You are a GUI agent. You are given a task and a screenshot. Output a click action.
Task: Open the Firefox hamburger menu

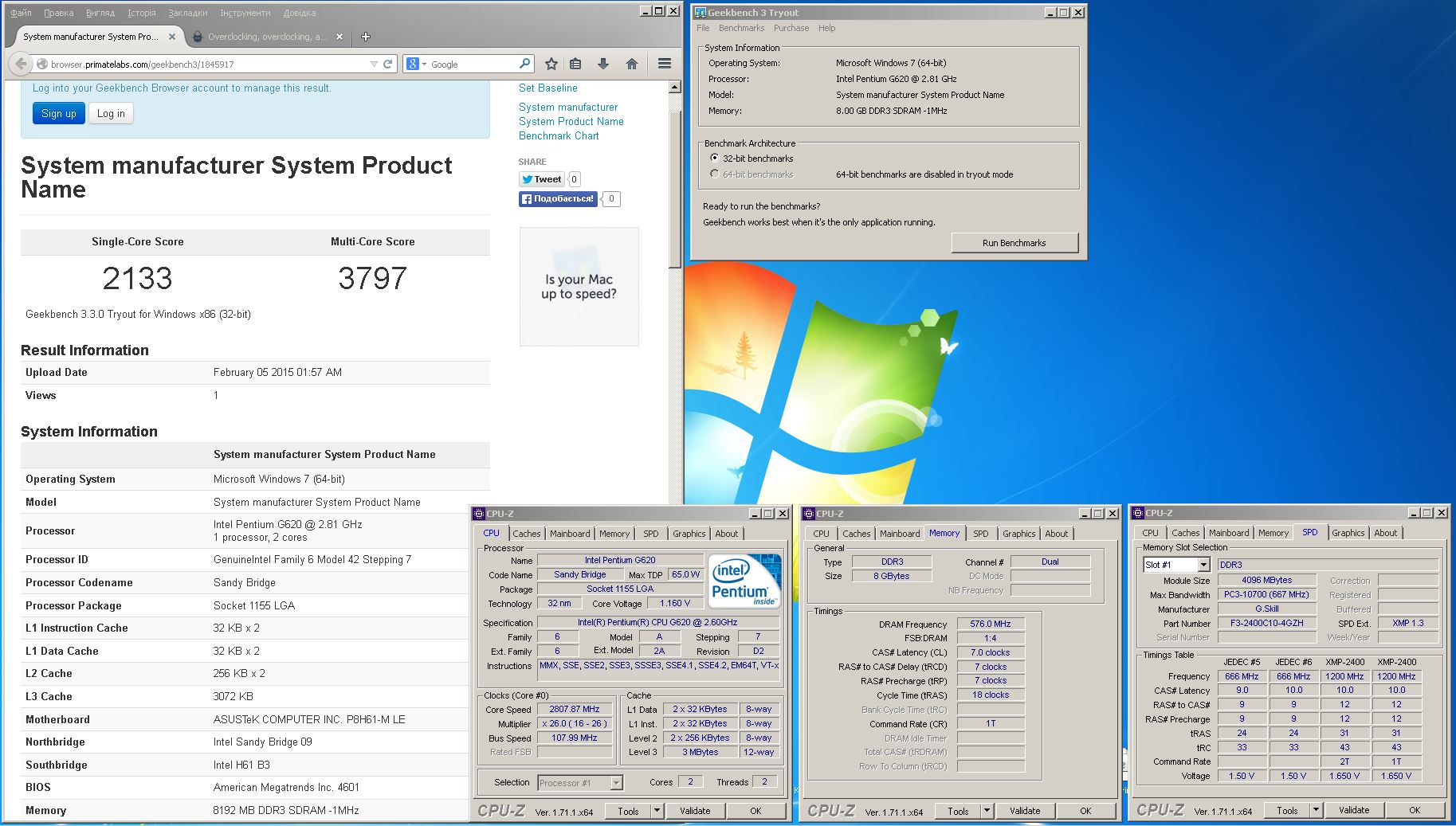click(665, 64)
